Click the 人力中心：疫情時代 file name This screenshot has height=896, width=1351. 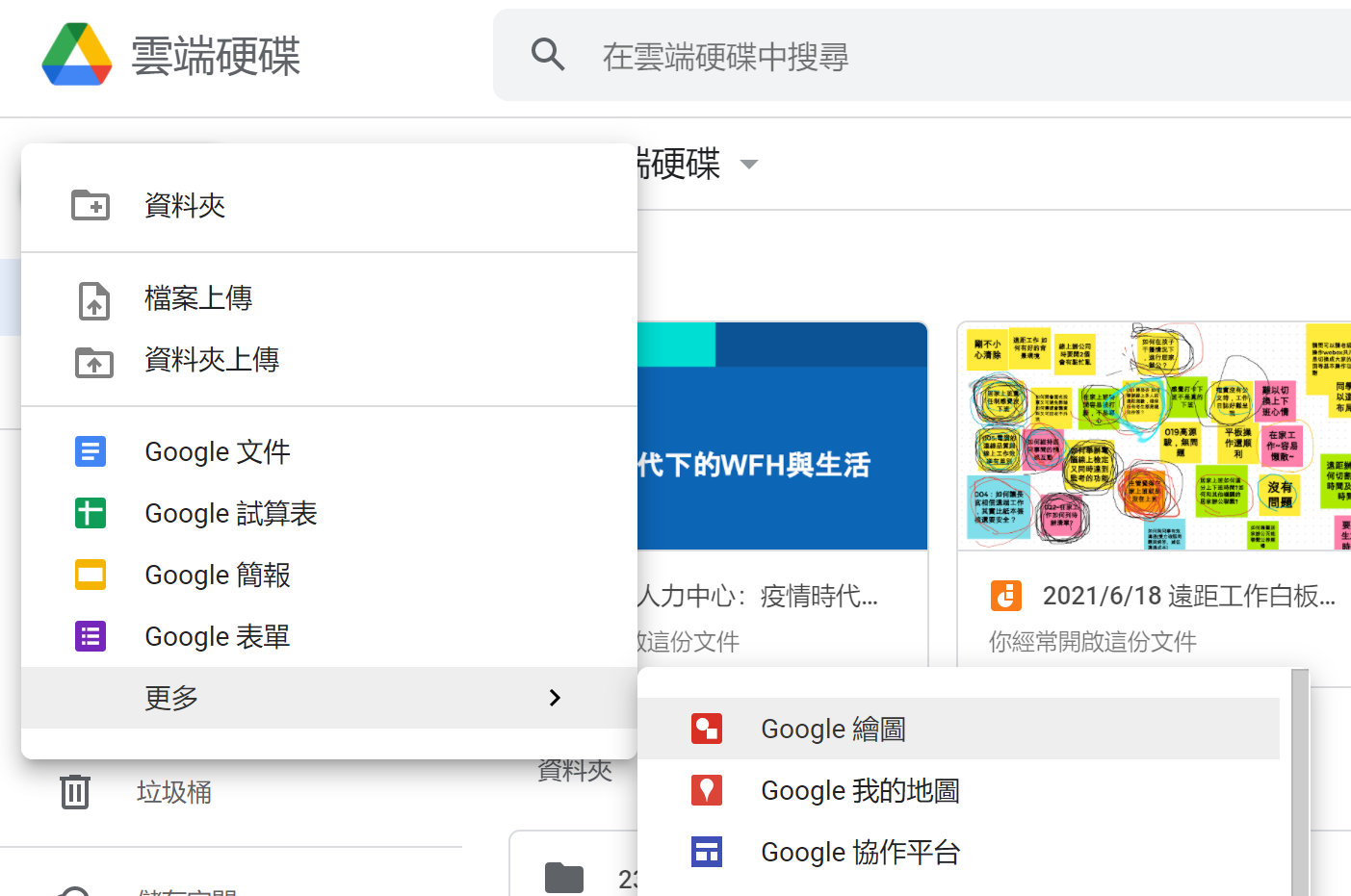point(758,596)
